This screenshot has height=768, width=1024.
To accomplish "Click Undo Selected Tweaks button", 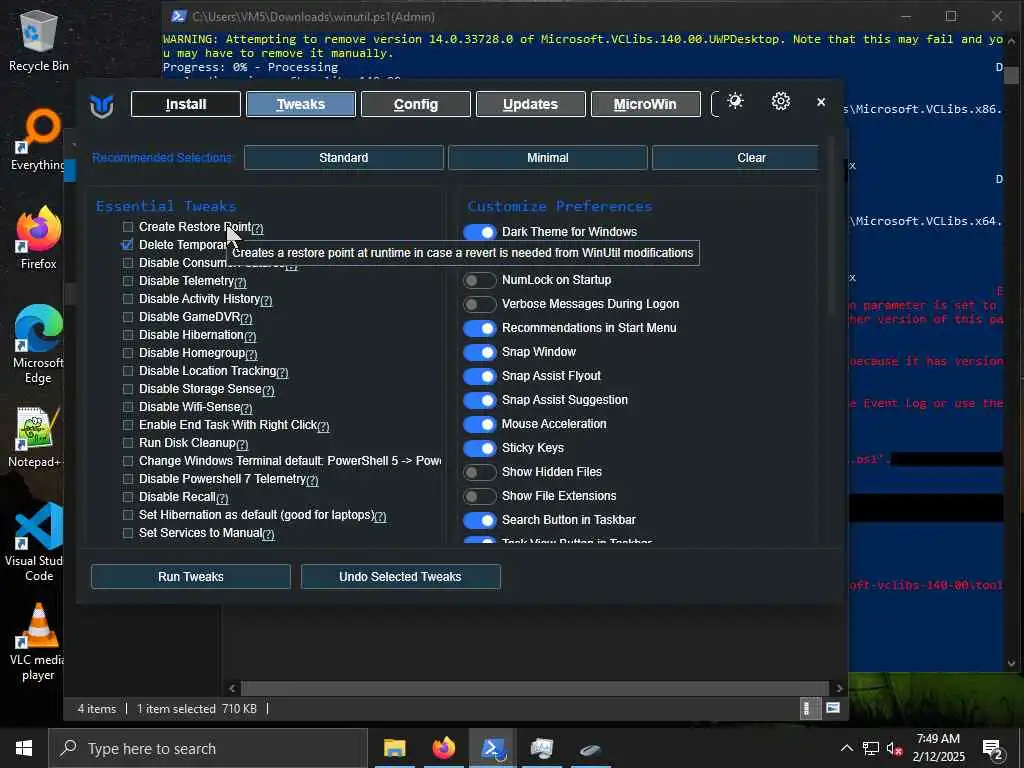I will (400, 577).
